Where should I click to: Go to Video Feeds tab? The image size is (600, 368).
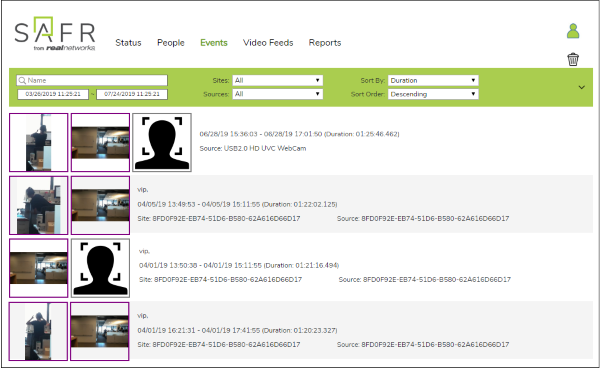tap(268, 43)
